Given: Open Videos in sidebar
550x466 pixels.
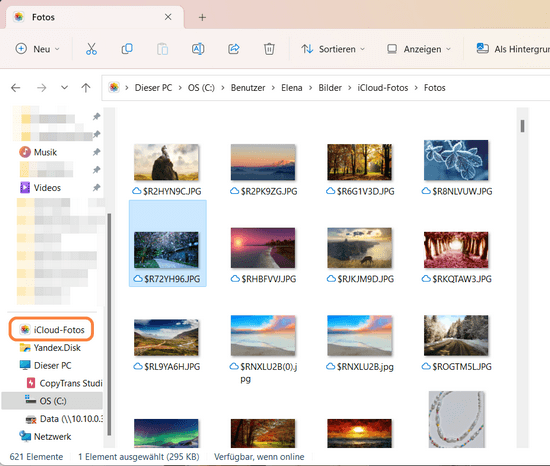Looking at the screenshot, I should 47,188.
